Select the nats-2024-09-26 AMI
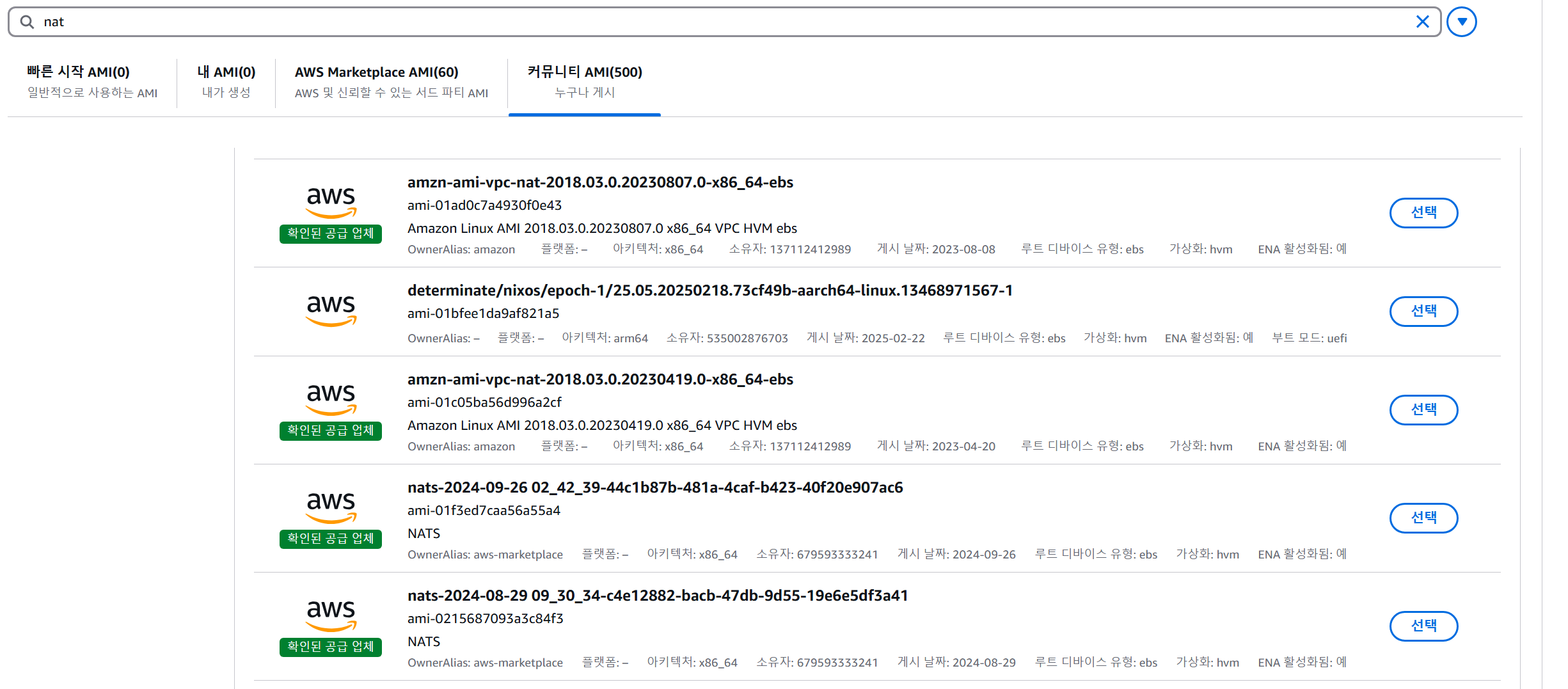Viewport: 1568px width, 689px height. (x=1423, y=518)
